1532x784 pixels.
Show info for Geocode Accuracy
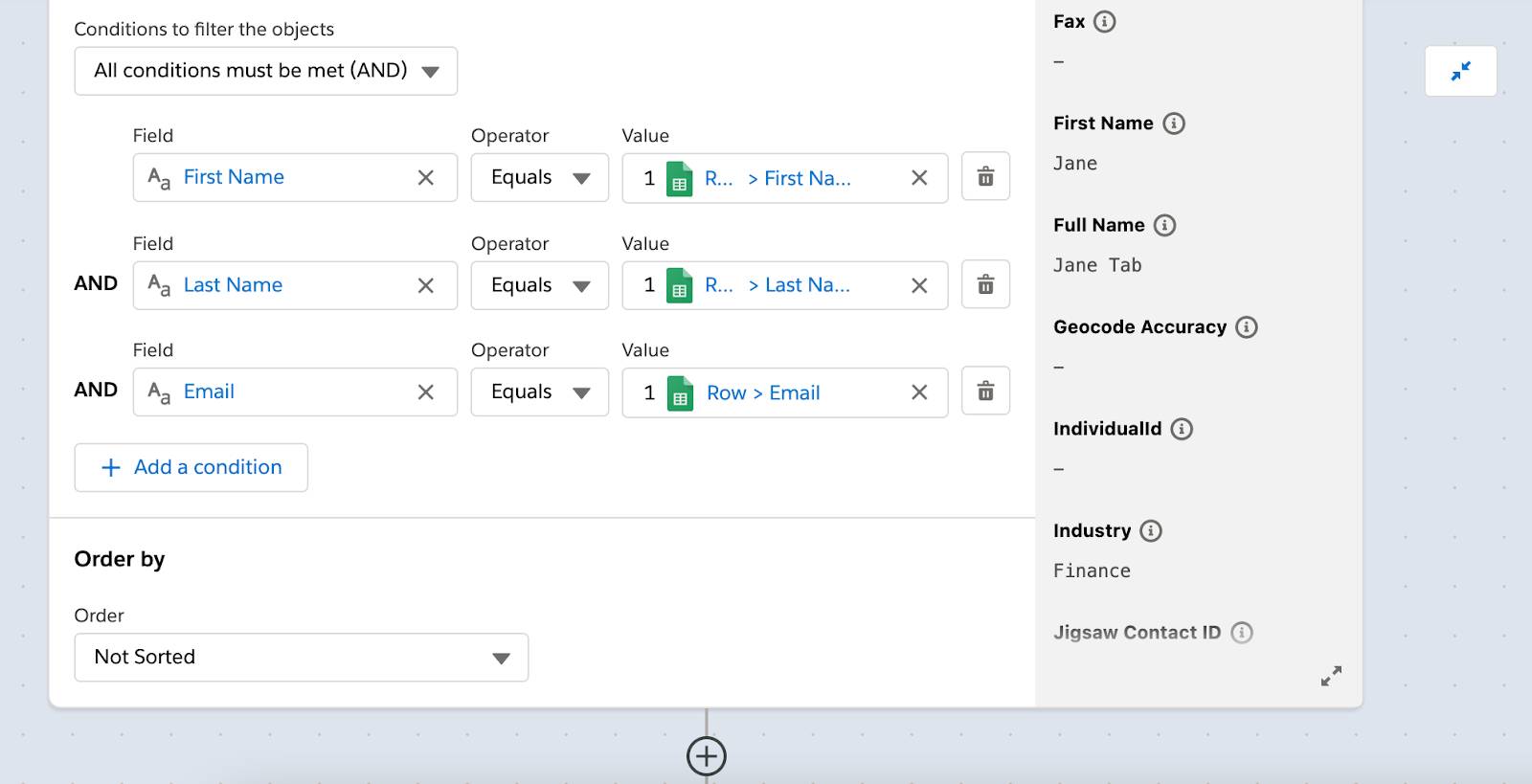1247,327
